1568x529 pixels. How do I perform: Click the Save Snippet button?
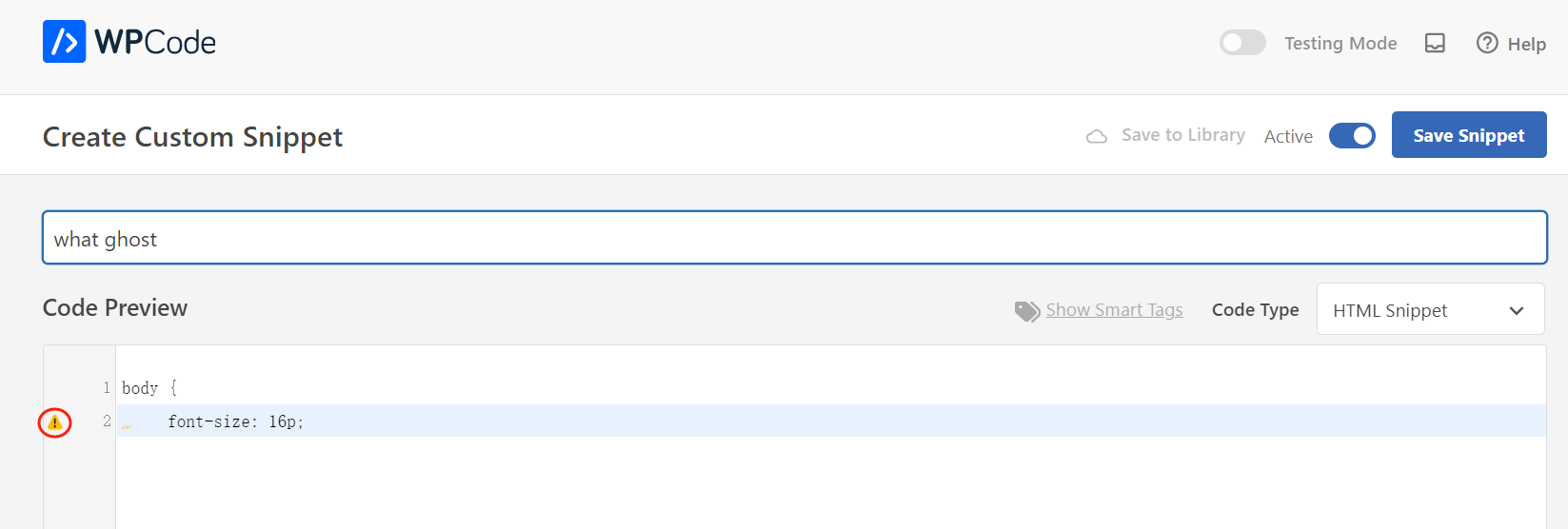tap(1468, 135)
